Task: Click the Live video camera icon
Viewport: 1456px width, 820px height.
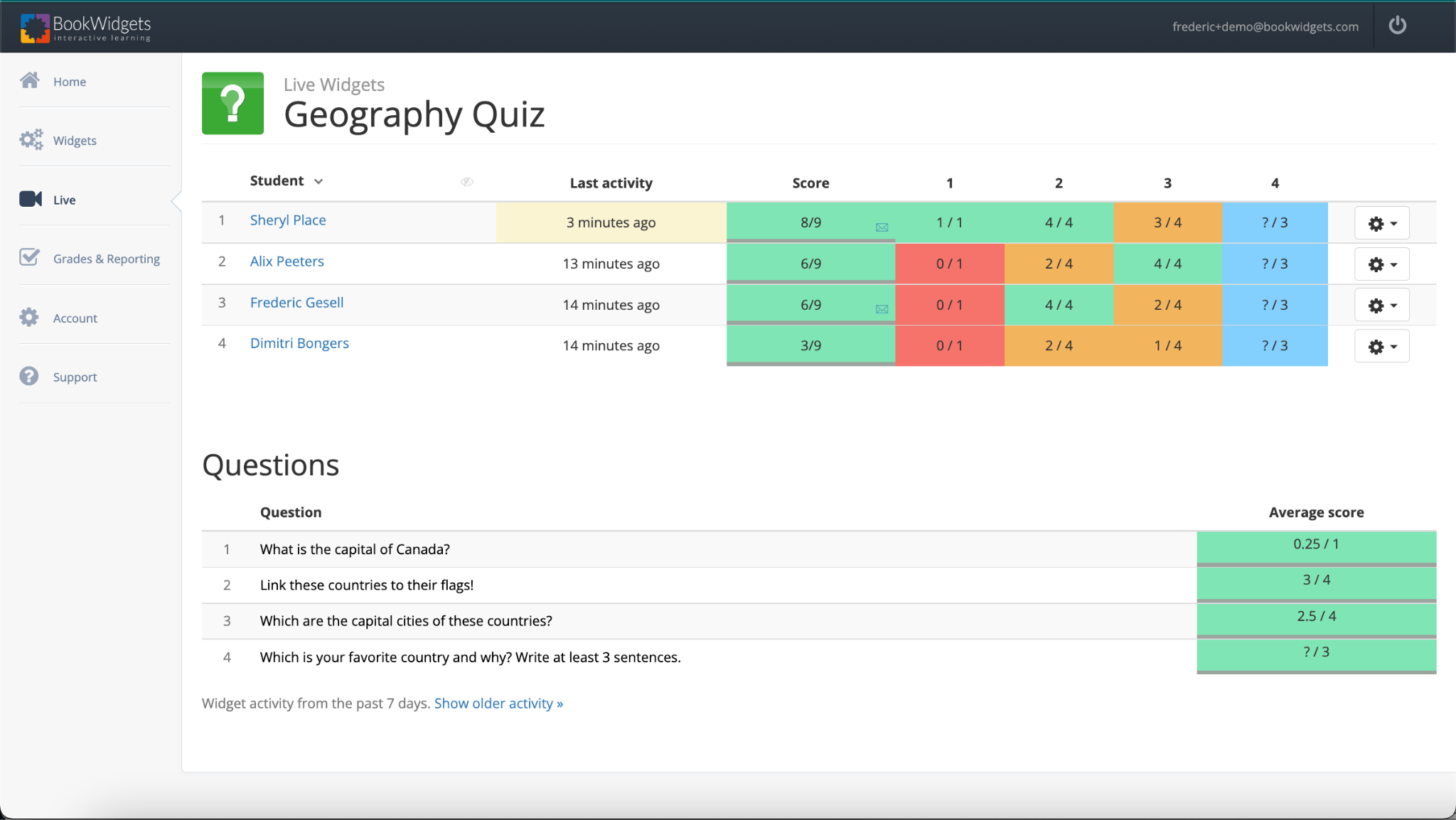Action: point(31,199)
